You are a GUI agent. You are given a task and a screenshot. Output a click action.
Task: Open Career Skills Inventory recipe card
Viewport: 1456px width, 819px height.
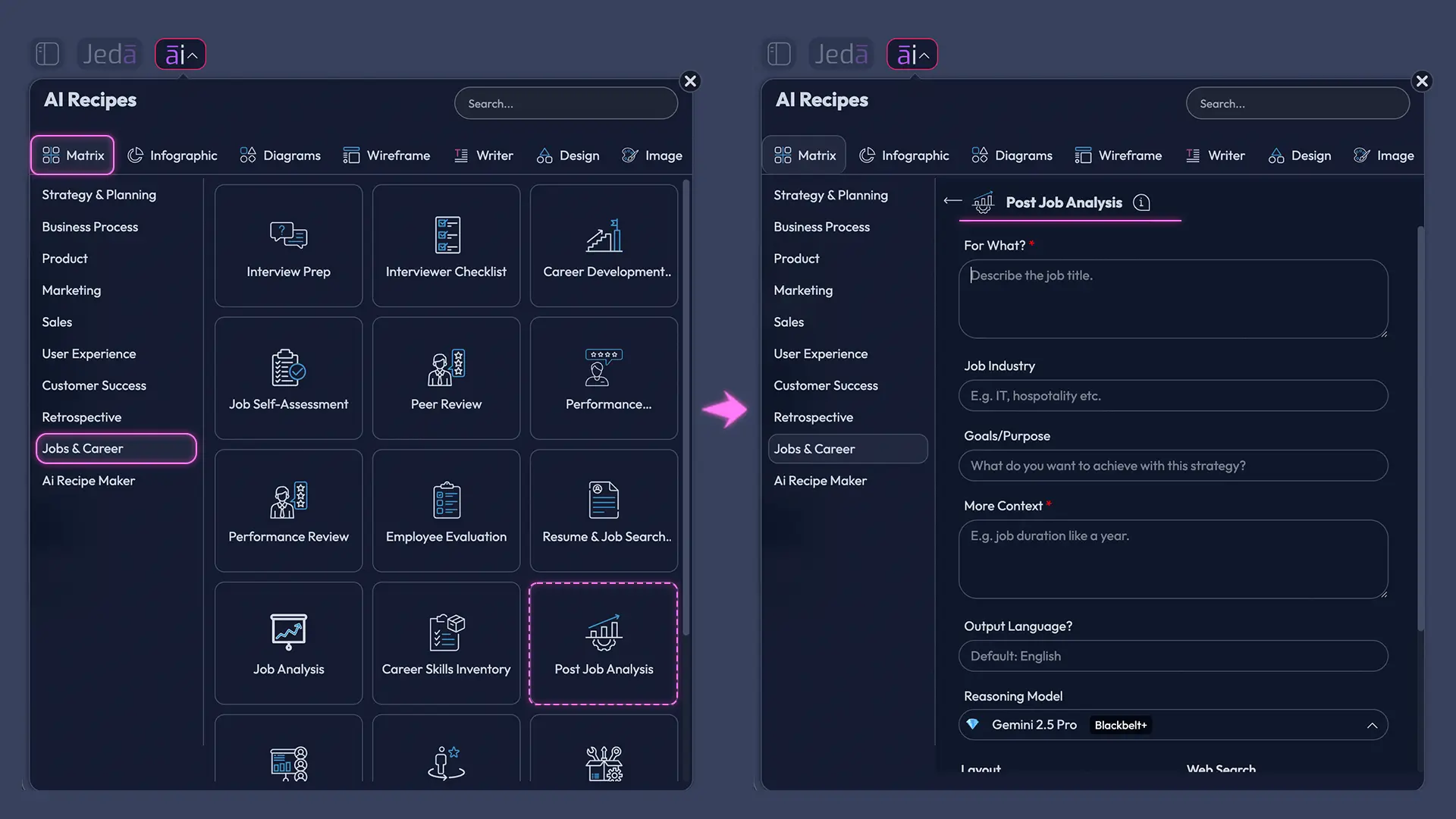point(446,643)
